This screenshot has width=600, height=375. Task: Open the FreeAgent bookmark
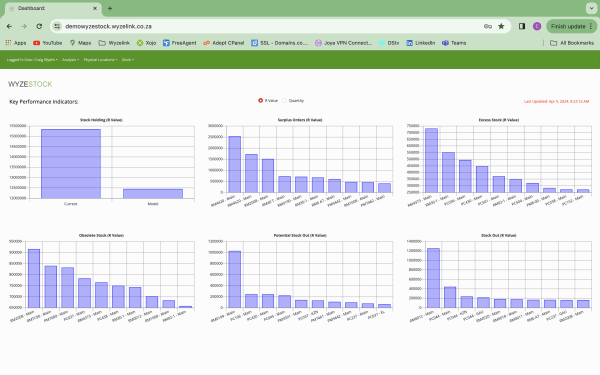tap(179, 43)
